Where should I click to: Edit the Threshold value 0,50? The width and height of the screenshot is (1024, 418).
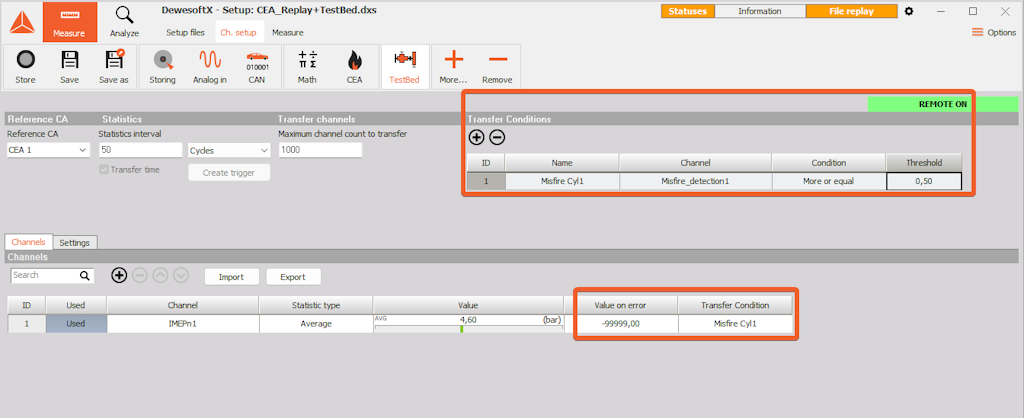(923, 182)
